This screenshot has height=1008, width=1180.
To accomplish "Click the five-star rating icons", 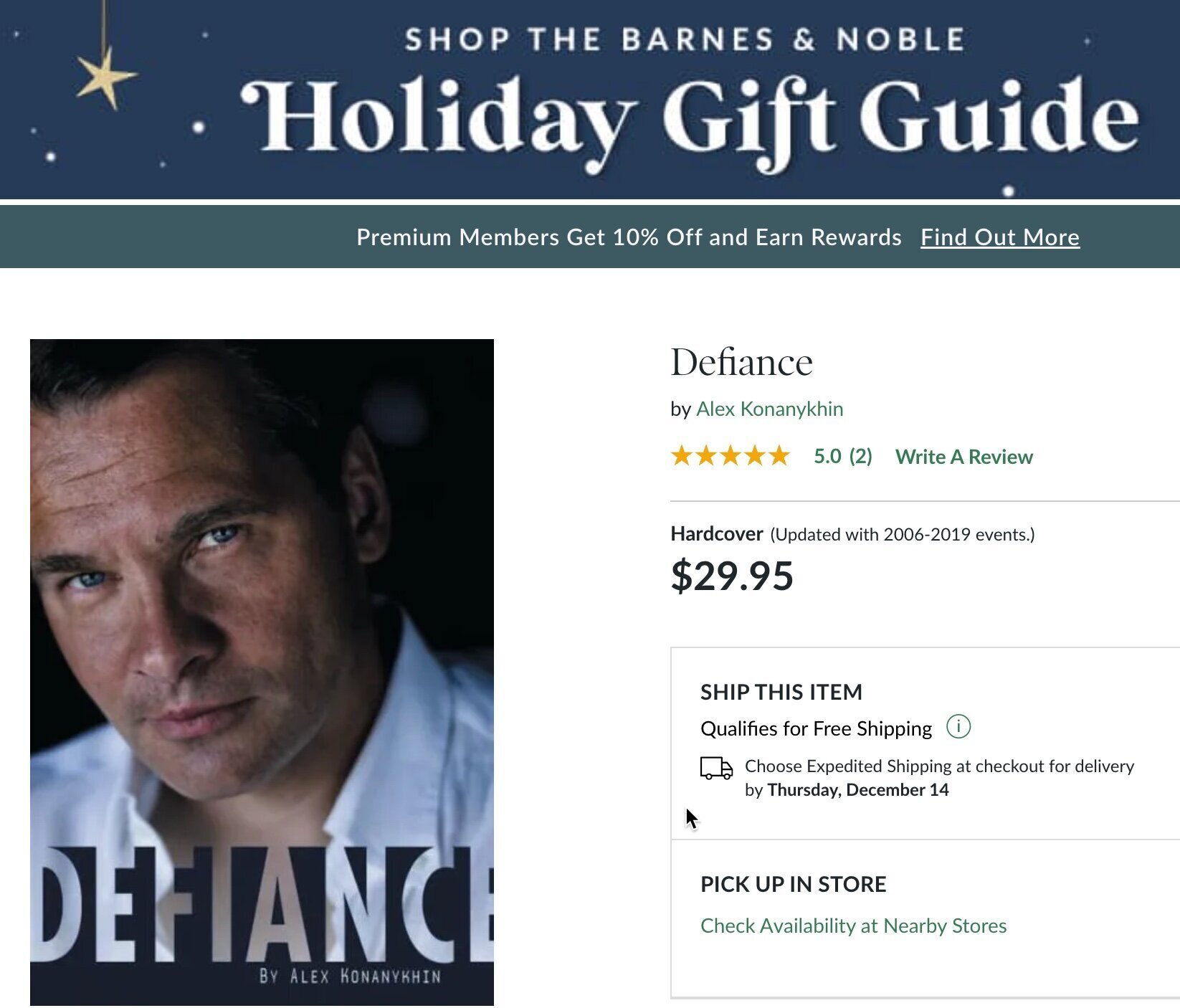I will point(730,456).
